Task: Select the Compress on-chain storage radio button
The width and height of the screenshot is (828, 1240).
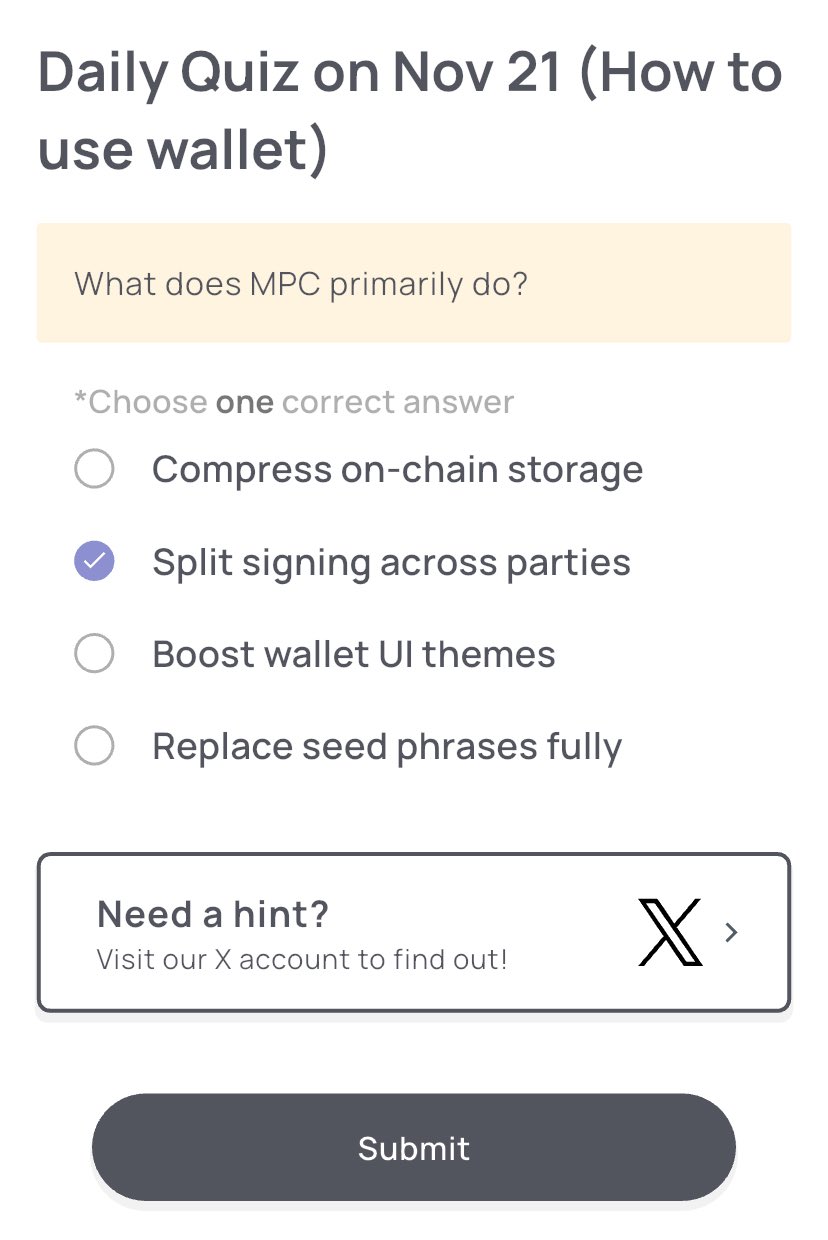Action: pos(95,469)
